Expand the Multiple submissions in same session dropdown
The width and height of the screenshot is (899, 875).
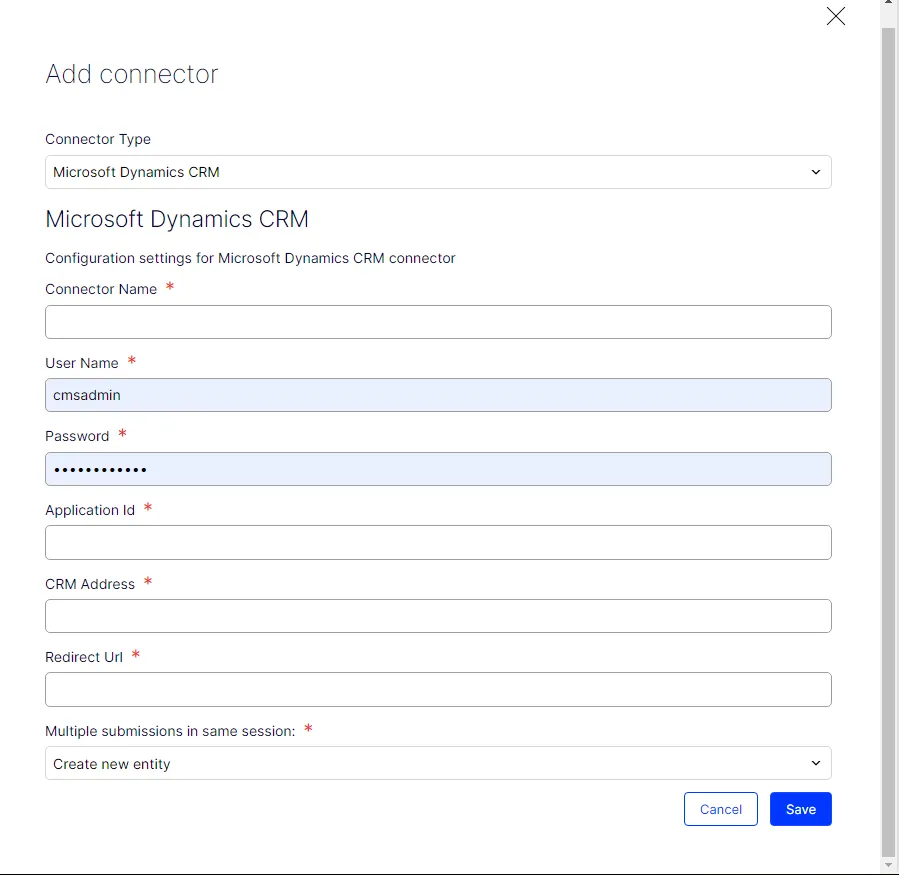pyautogui.click(x=438, y=763)
